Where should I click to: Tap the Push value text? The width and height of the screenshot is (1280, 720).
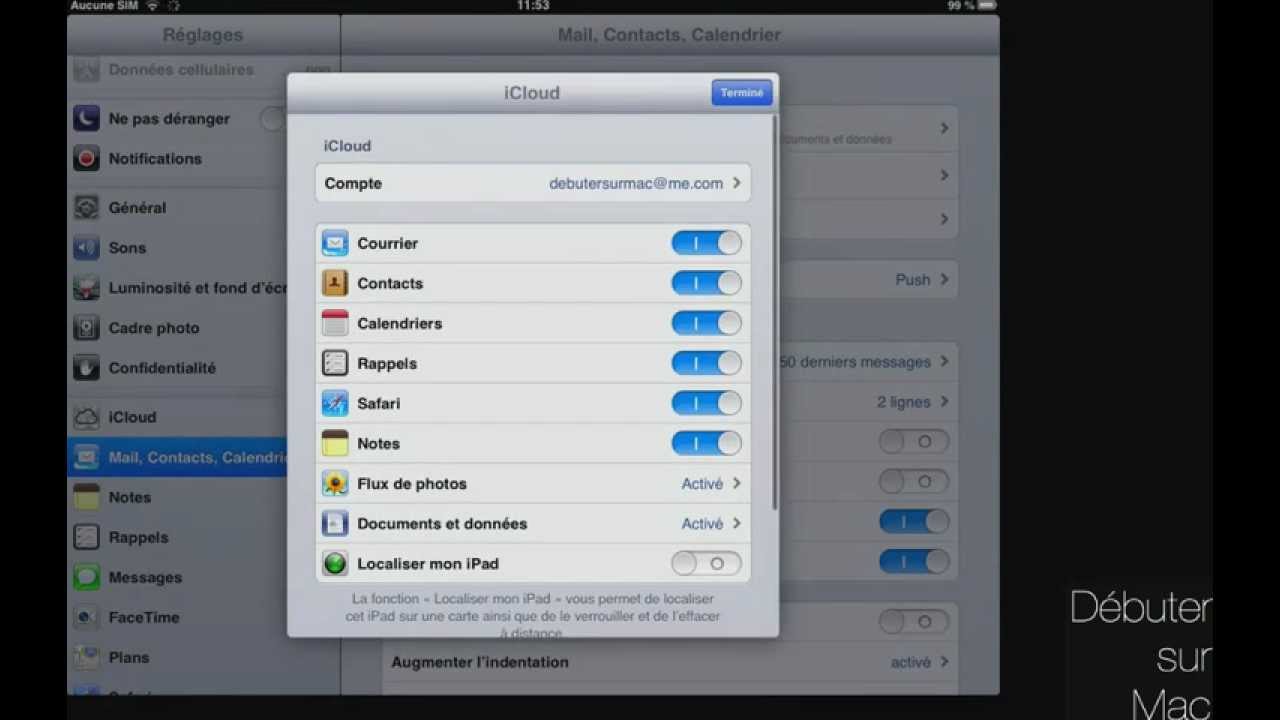pyautogui.click(x=913, y=279)
